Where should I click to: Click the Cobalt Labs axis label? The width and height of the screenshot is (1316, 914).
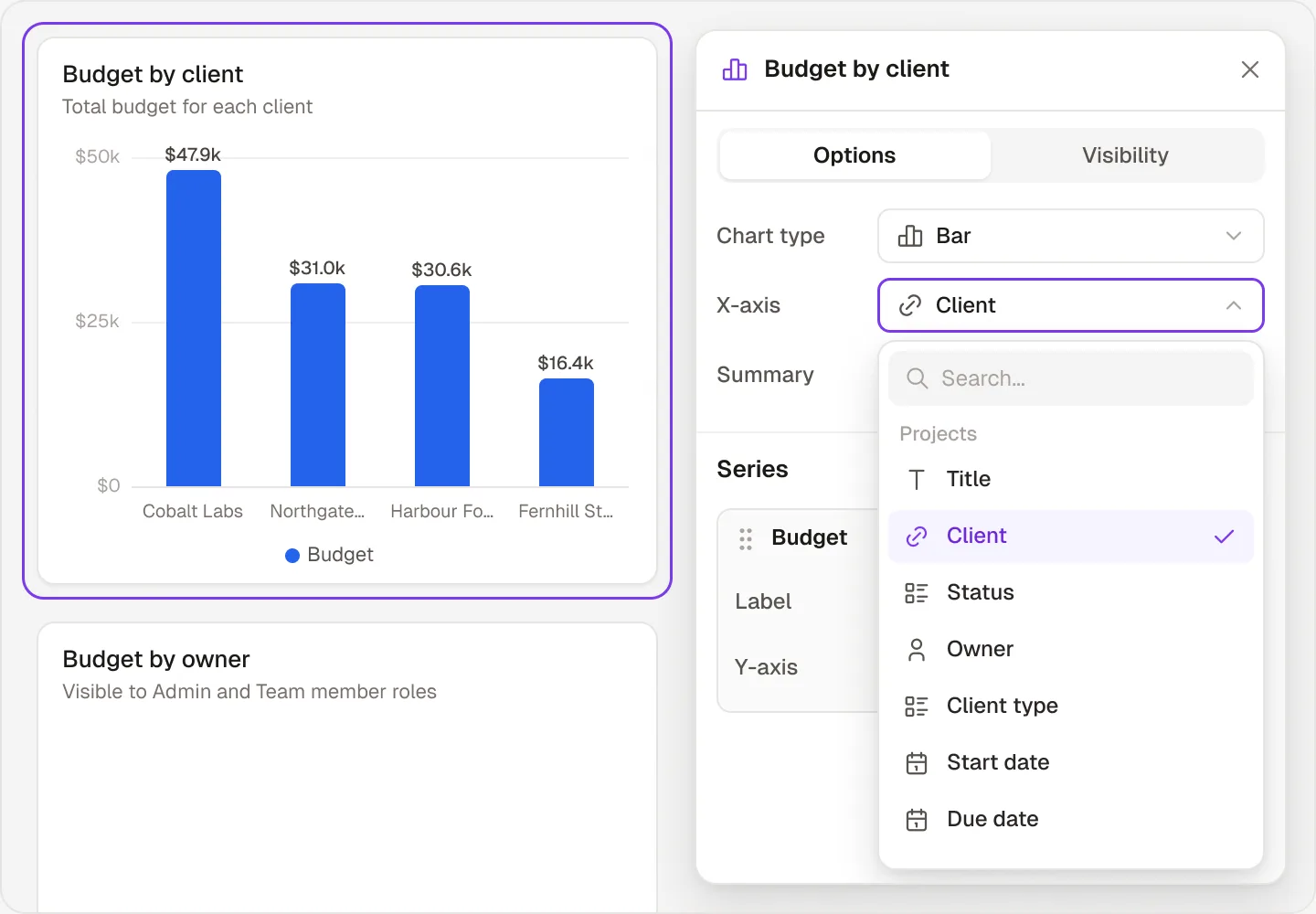coord(193,512)
